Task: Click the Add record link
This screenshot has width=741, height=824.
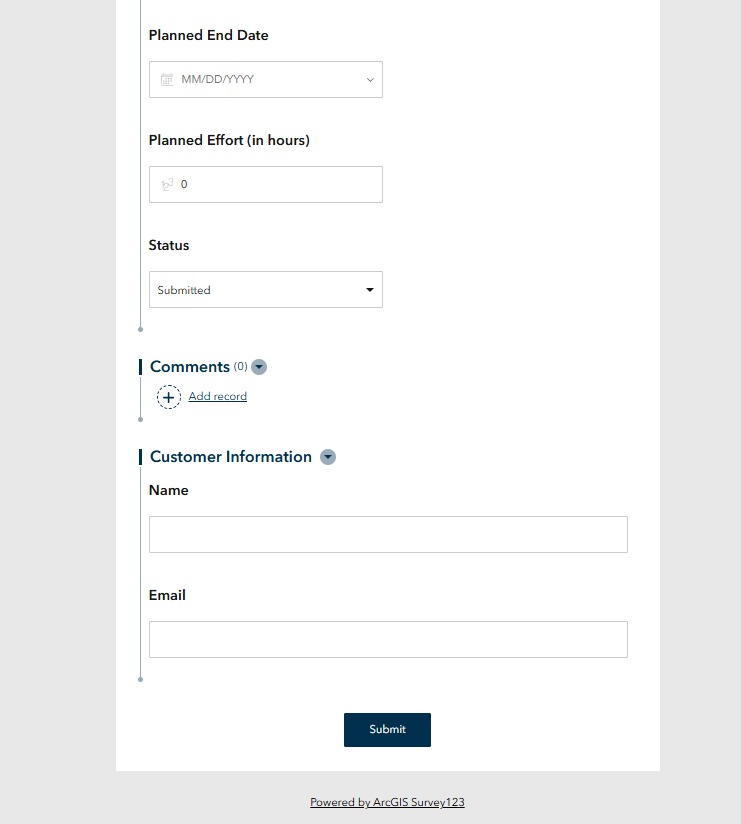Action: pyautogui.click(x=218, y=397)
